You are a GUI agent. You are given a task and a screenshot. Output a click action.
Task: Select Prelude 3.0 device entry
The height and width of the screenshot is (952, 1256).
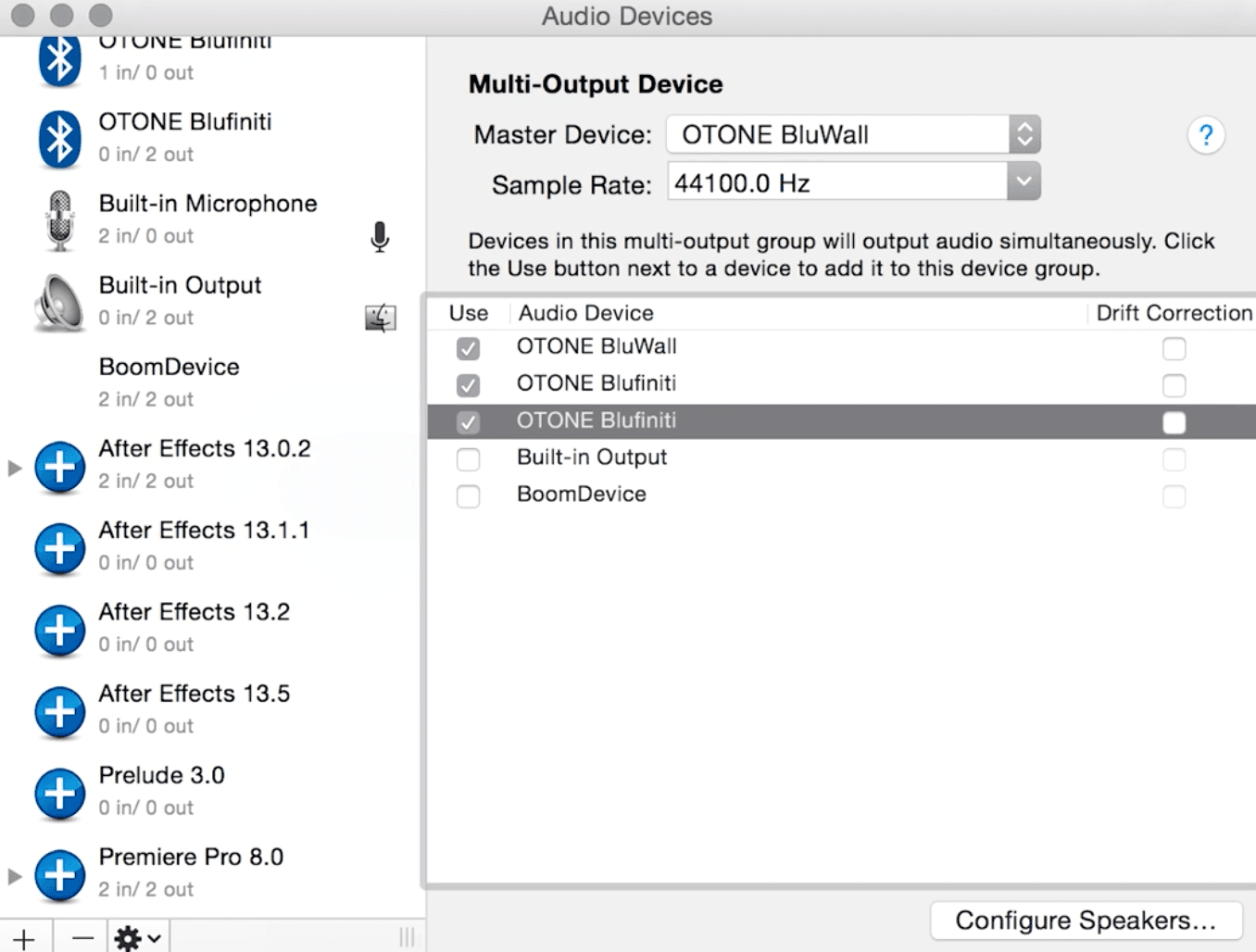(211, 790)
